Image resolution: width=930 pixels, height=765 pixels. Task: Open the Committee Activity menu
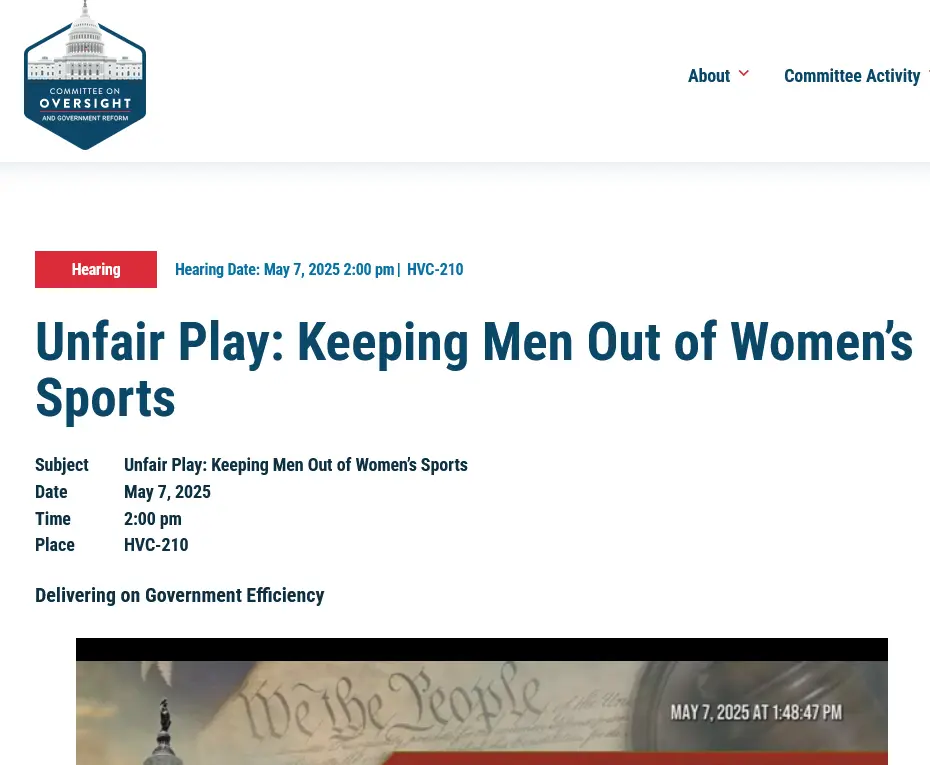852,76
